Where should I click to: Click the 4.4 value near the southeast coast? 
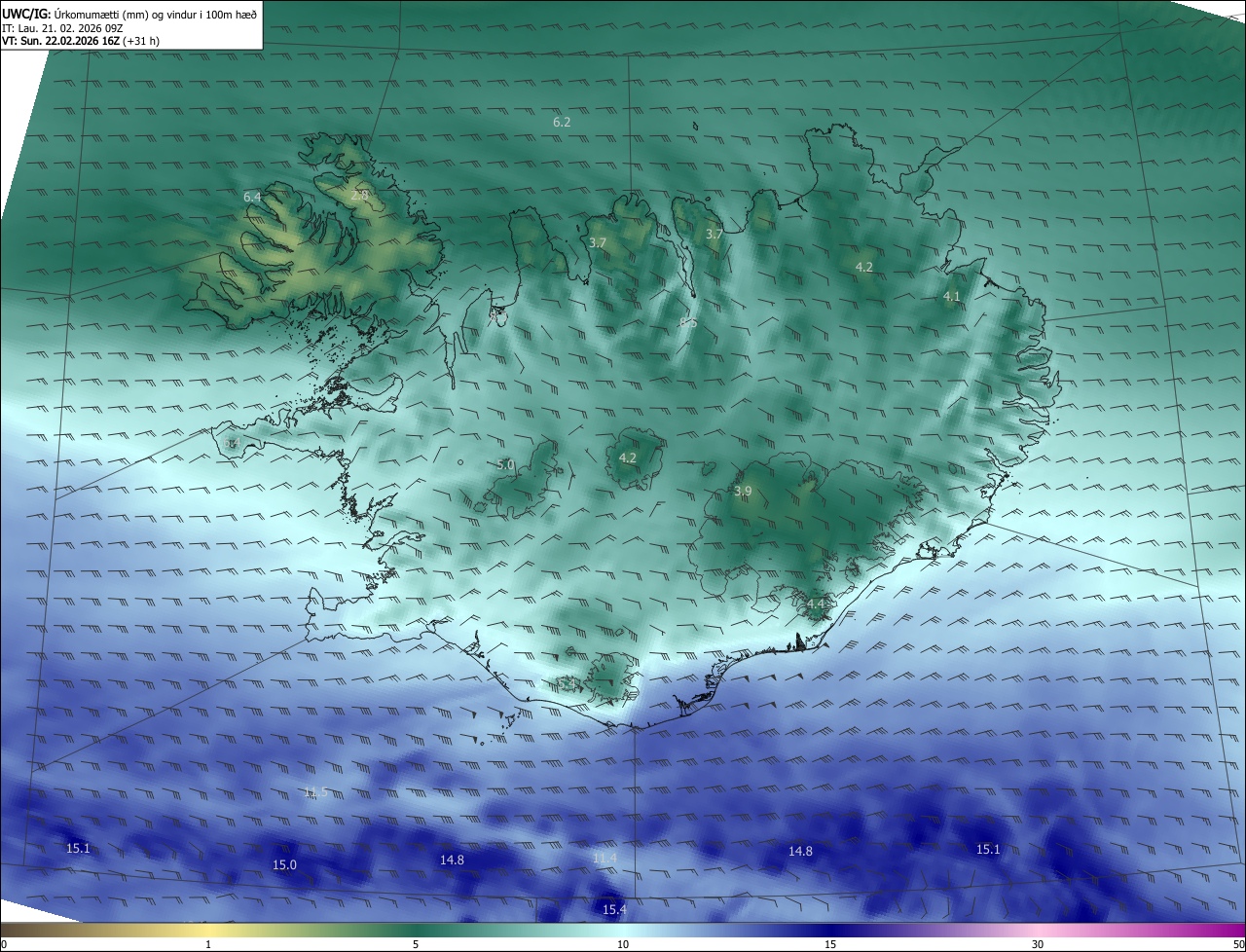pyautogui.click(x=816, y=604)
